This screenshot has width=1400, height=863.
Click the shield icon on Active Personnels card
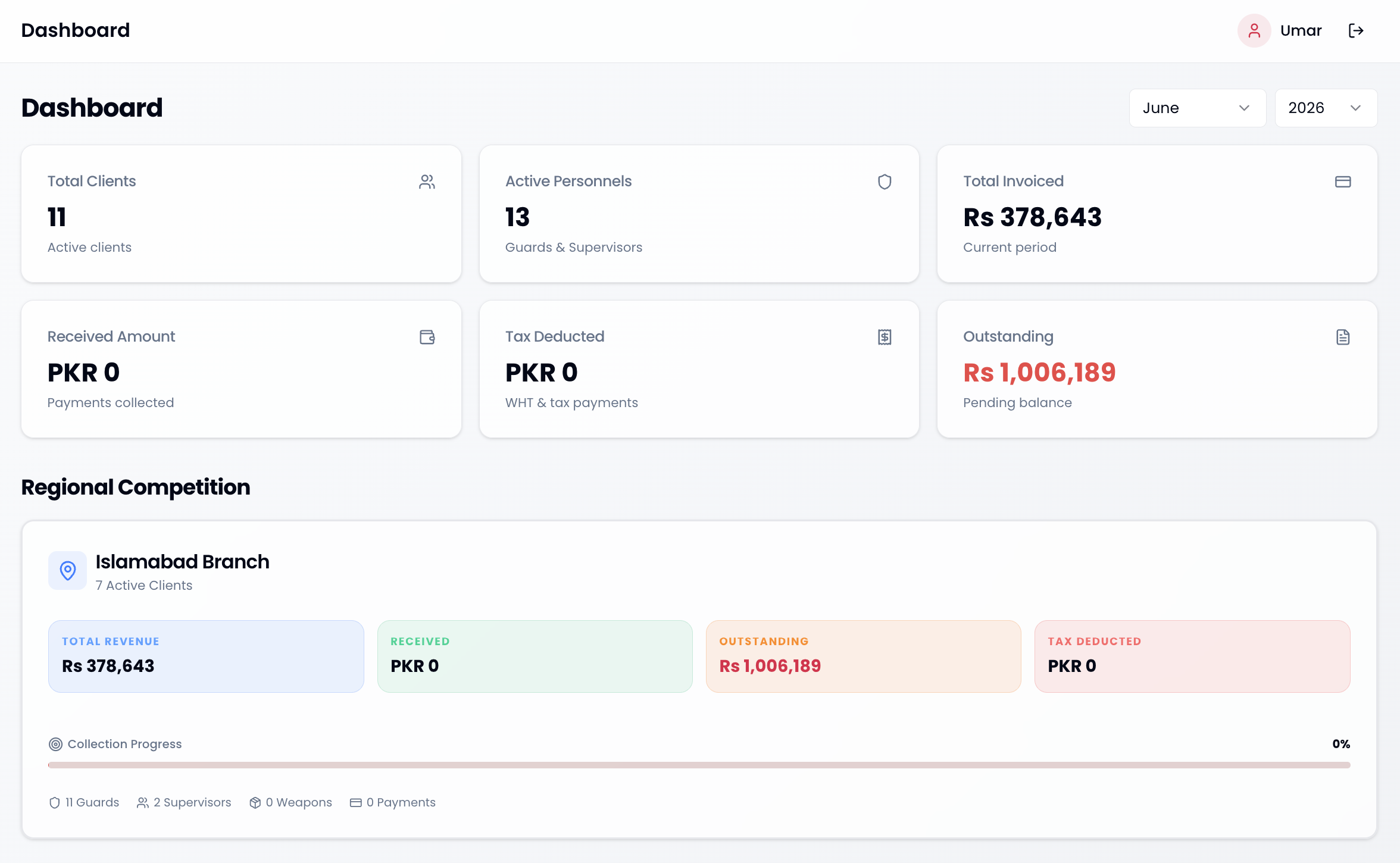885,182
